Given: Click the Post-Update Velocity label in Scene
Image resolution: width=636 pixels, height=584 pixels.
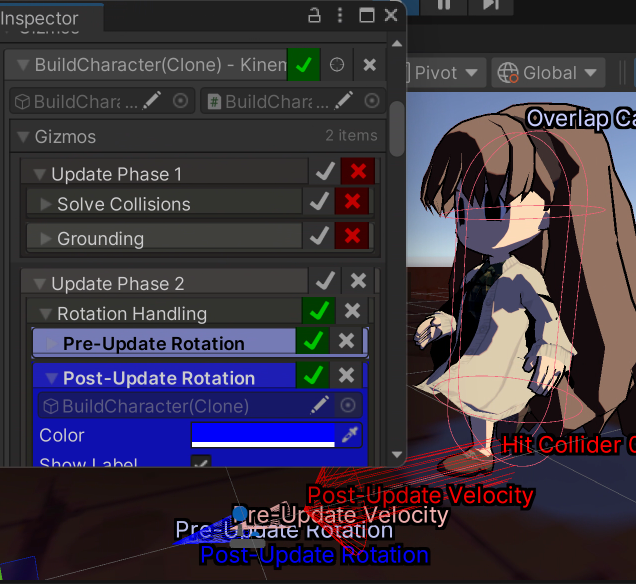Looking at the screenshot, I should (420, 495).
